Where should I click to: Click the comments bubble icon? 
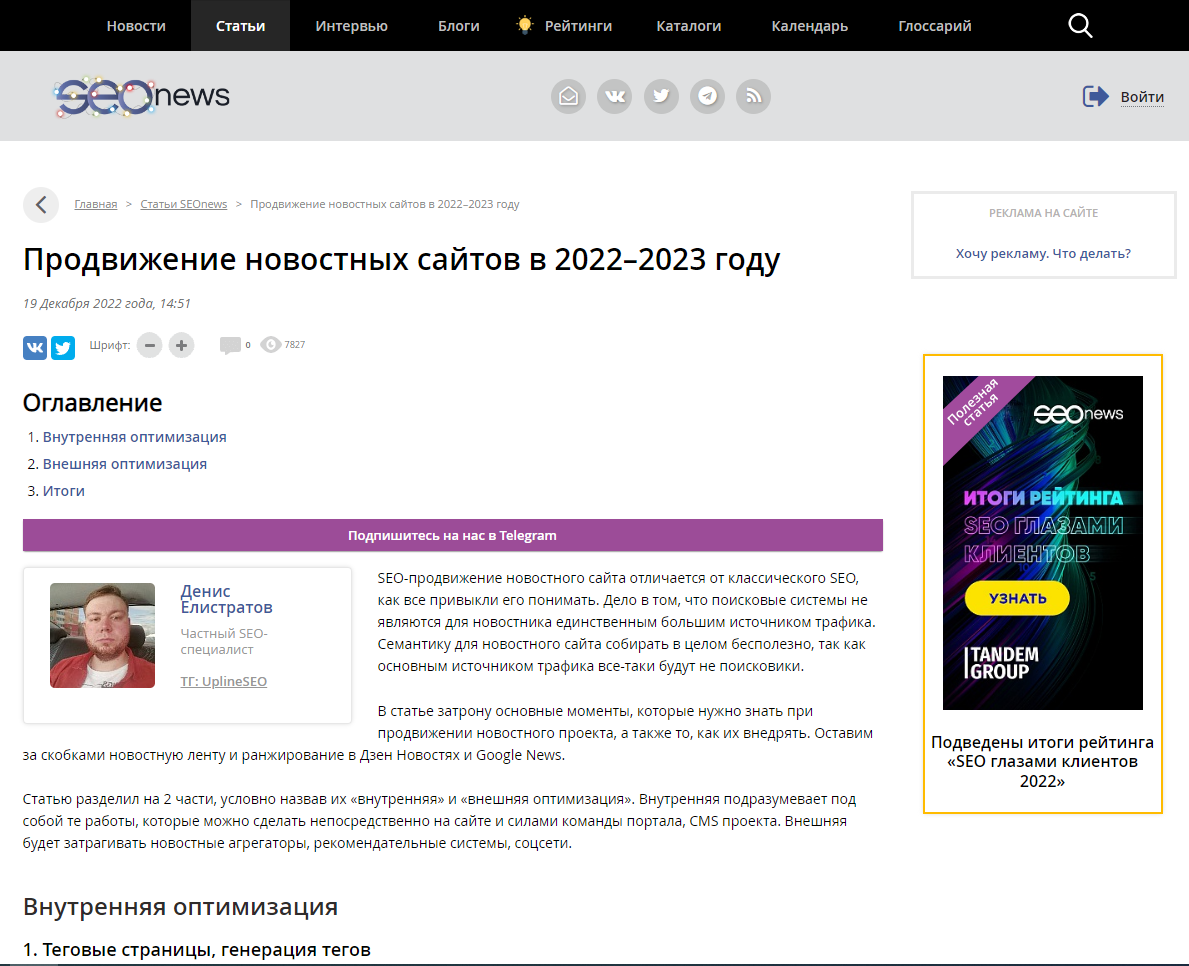click(x=230, y=345)
